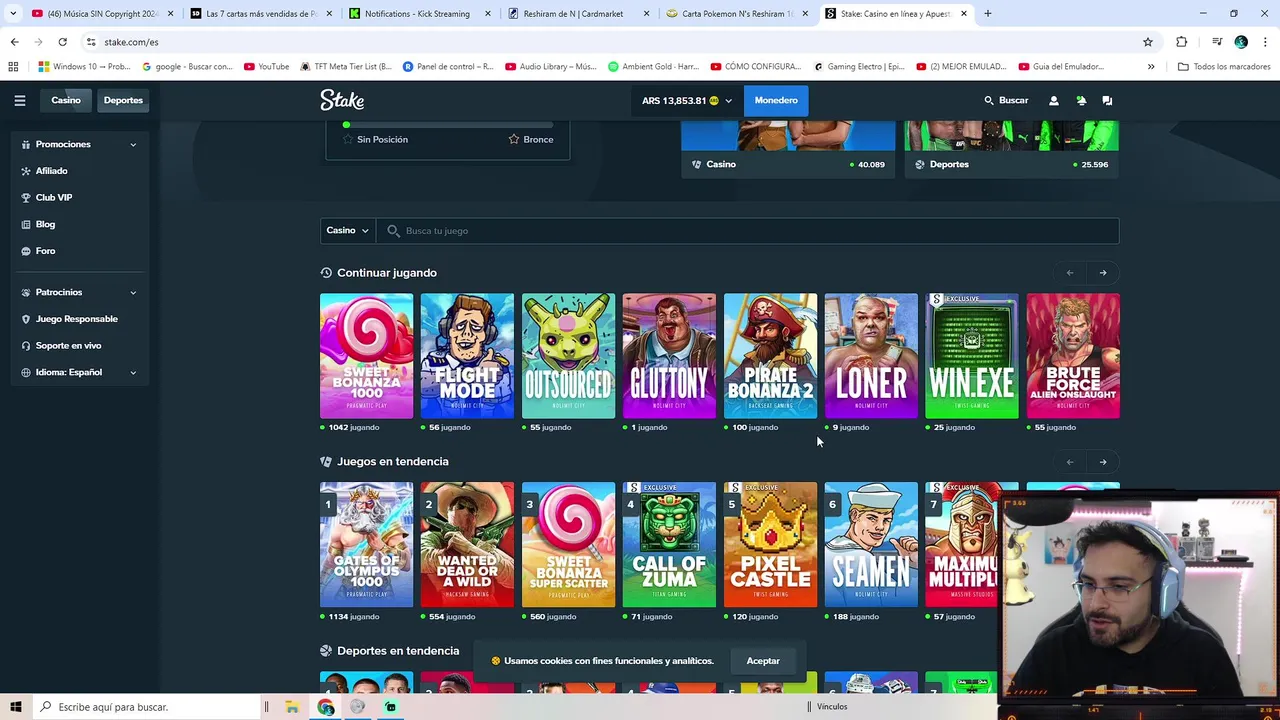Open the Call of Zuma game
Screen dimensions: 1280x720
pyautogui.click(x=669, y=544)
